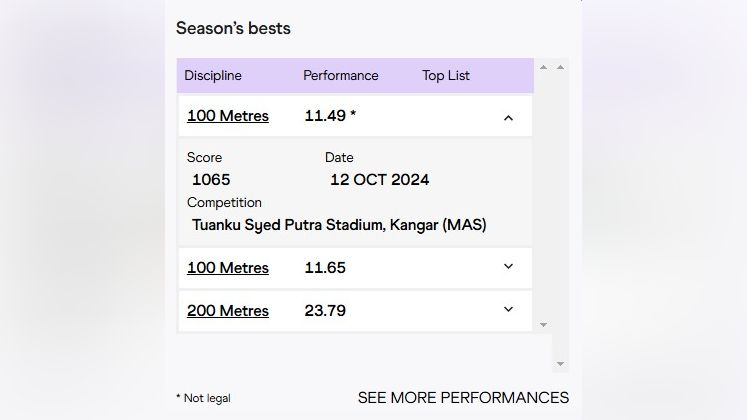Open the 100 Metres link beside 11.49
Image resolution: width=747 pixels, height=420 pixels.
point(228,116)
